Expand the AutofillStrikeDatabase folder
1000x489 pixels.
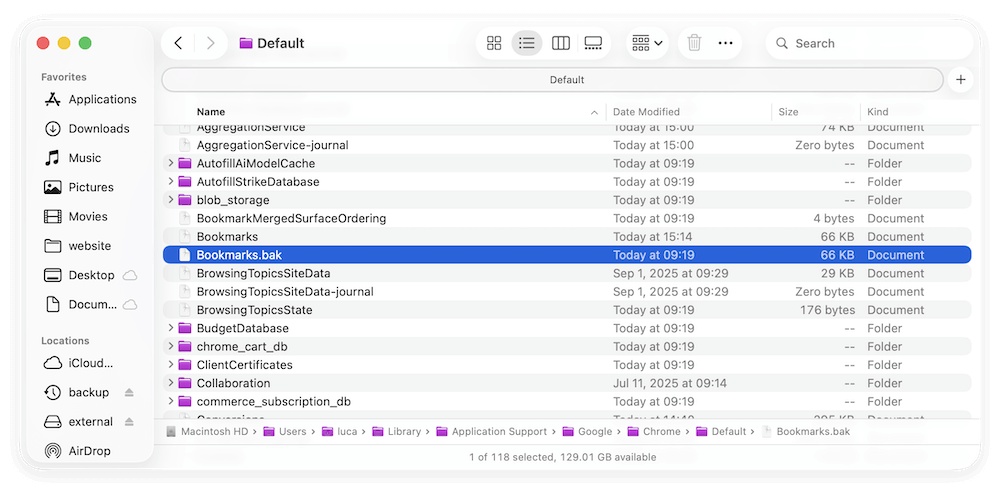click(170, 182)
